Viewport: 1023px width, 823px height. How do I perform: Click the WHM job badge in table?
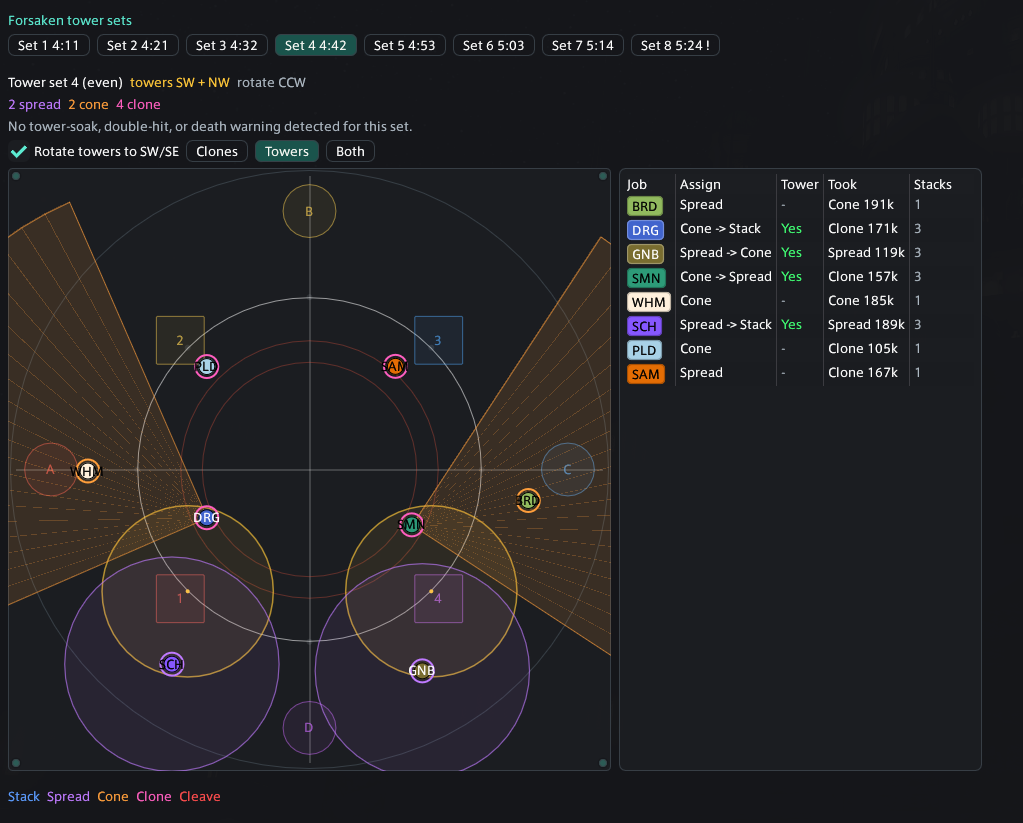click(649, 302)
